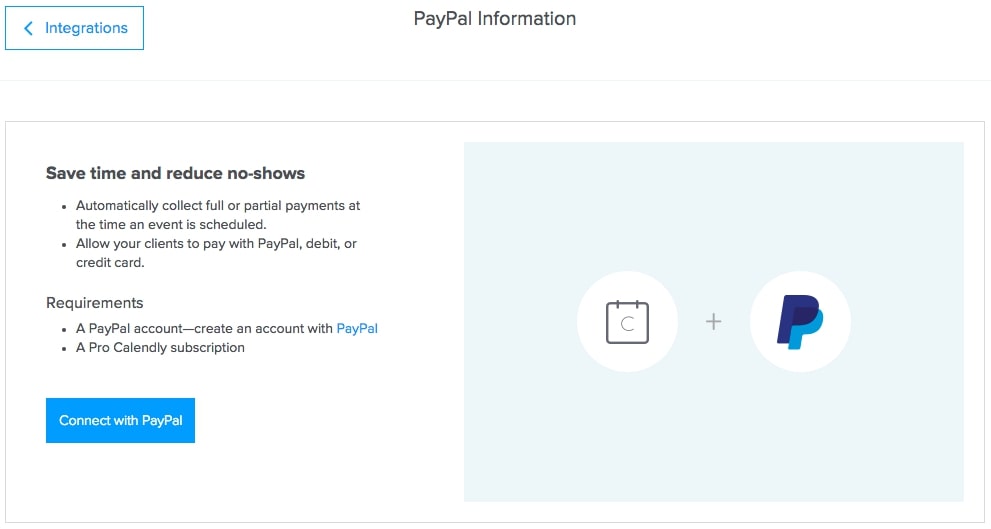Open the PayPal account creation link
This screenshot has height=529, width=991.
coord(357,329)
